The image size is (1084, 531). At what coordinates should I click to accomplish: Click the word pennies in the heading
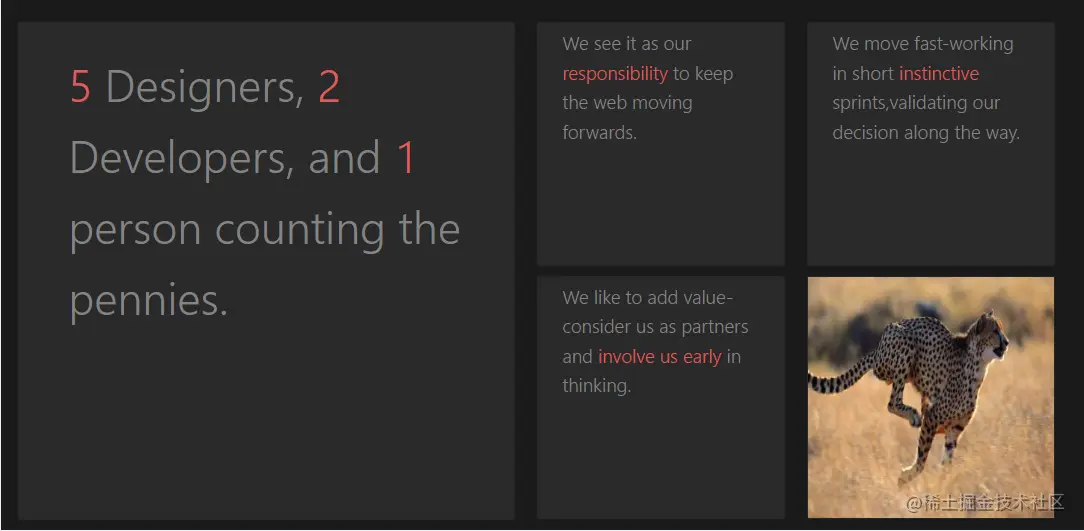(149, 301)
